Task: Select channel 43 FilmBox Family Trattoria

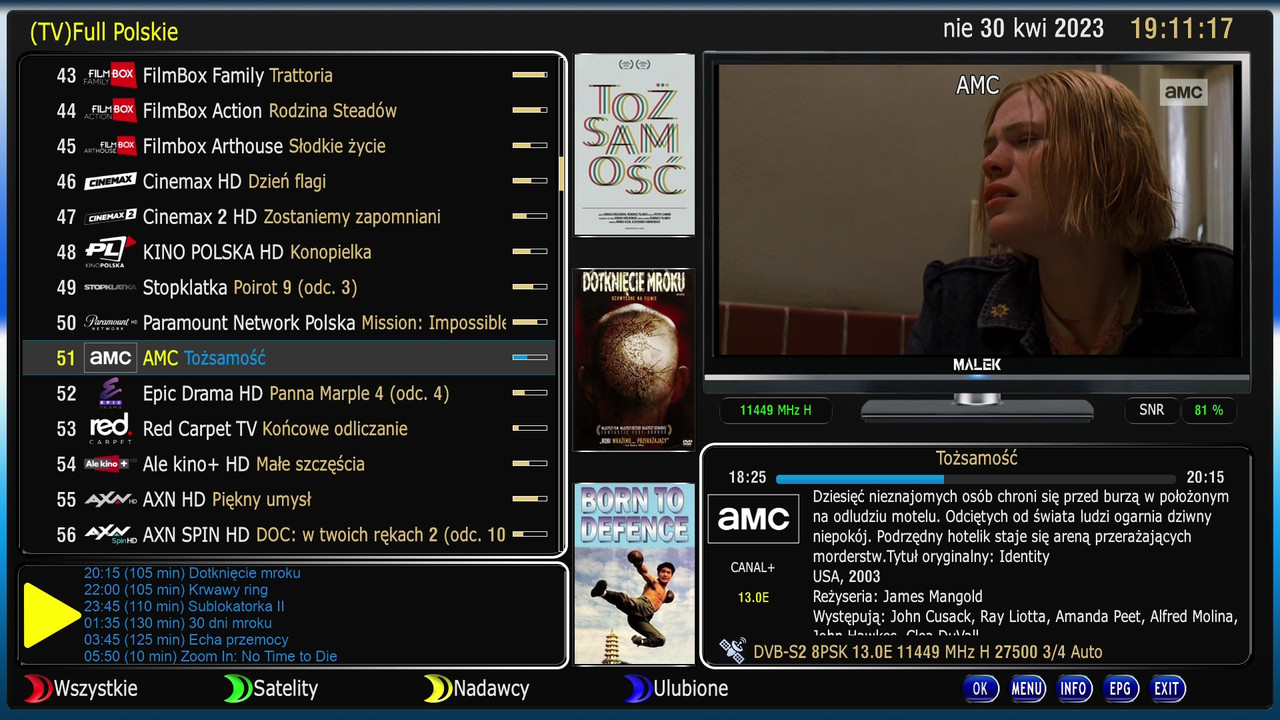Action: tap(289, 75)
